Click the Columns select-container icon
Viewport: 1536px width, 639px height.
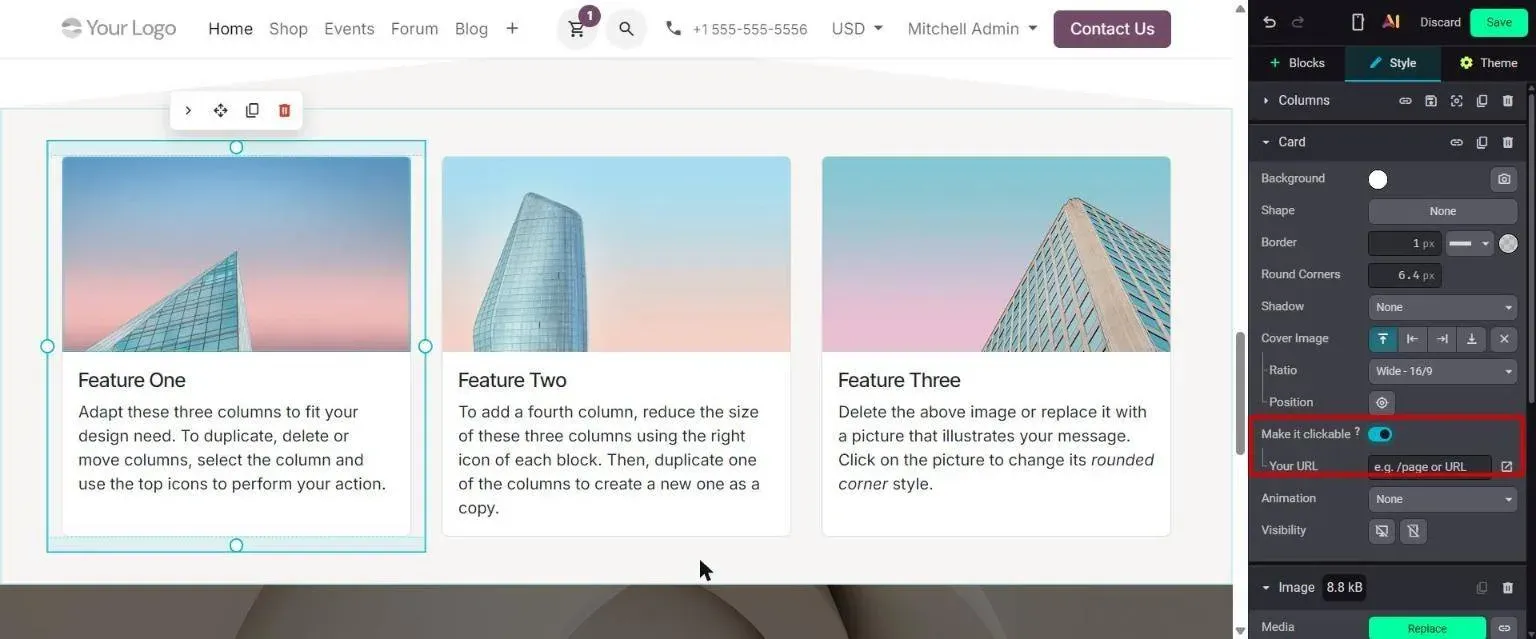click(1456, 101)
